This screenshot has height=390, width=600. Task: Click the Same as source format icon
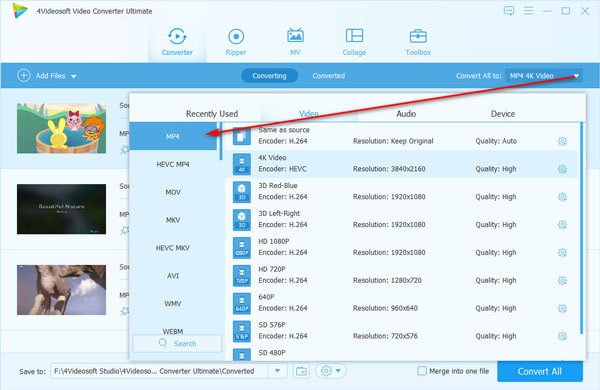click(x=242, y=136)
